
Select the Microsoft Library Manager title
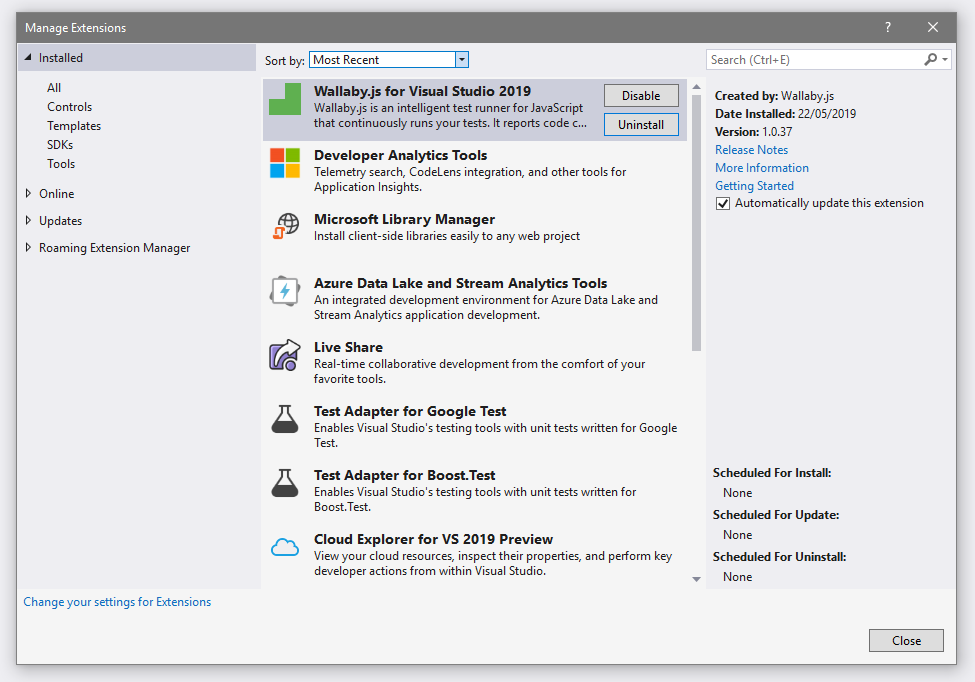click(404, 219)
